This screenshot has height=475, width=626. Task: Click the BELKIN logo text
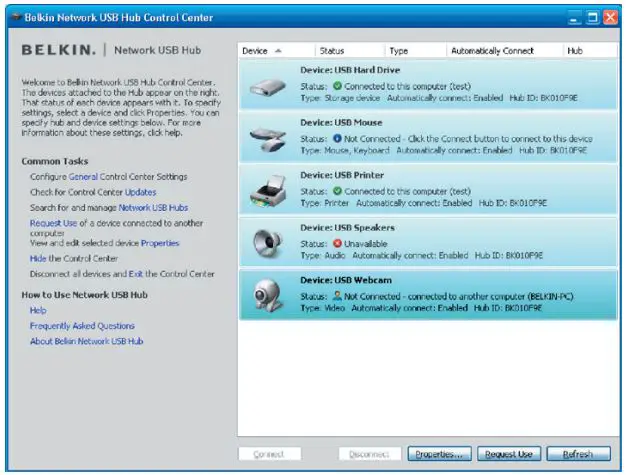[59, 50]
